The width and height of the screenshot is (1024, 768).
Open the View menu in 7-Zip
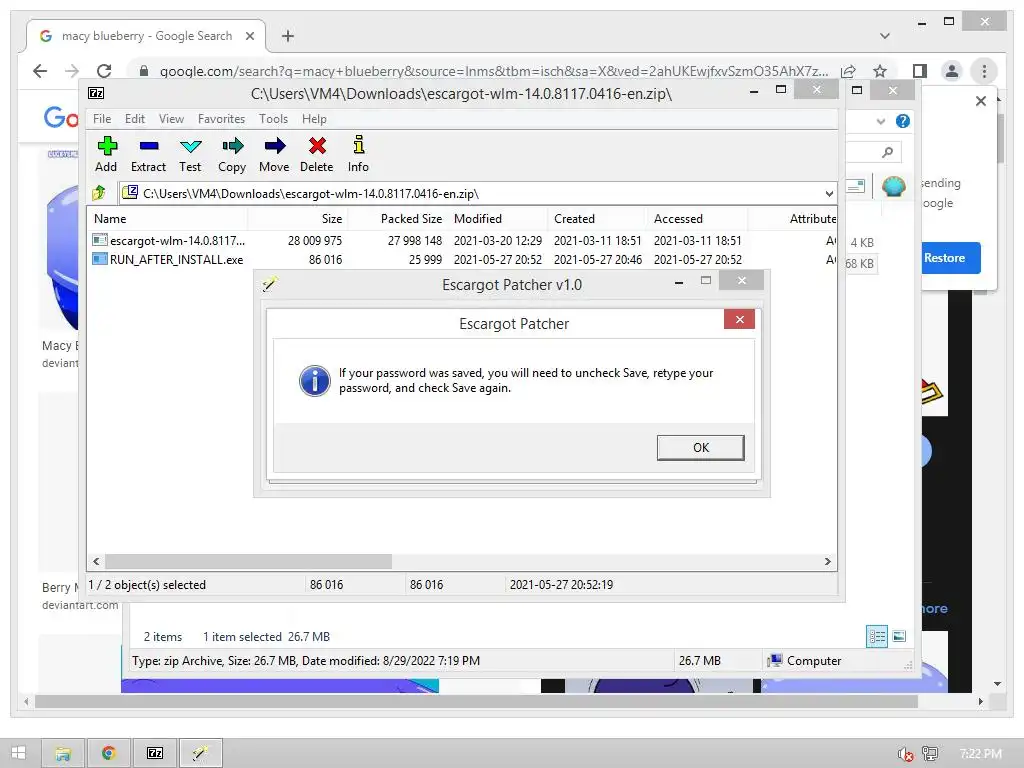click(x=171, y=119)
